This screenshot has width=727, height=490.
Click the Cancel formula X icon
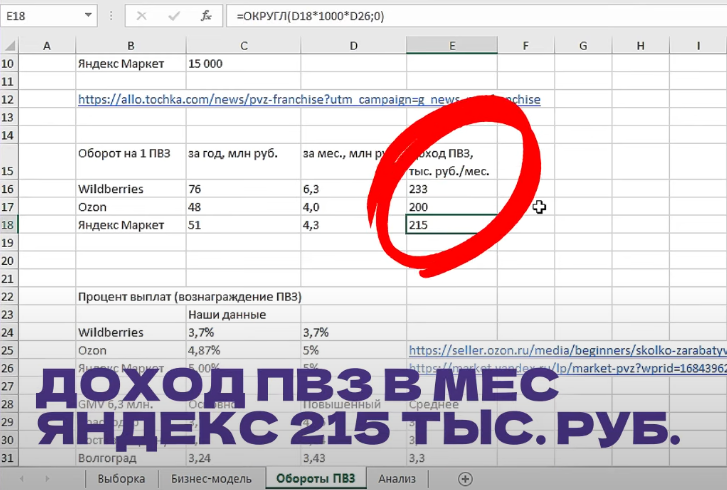click(141, 16)
